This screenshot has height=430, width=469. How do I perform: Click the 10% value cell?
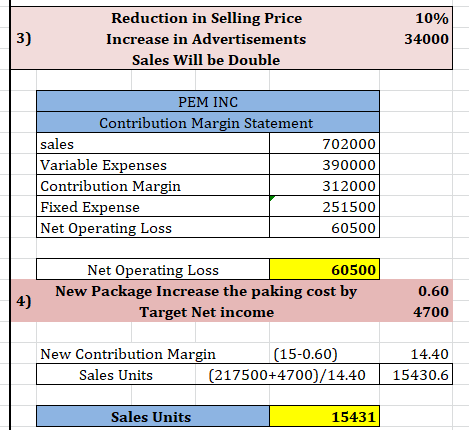[x=432, y=18]
